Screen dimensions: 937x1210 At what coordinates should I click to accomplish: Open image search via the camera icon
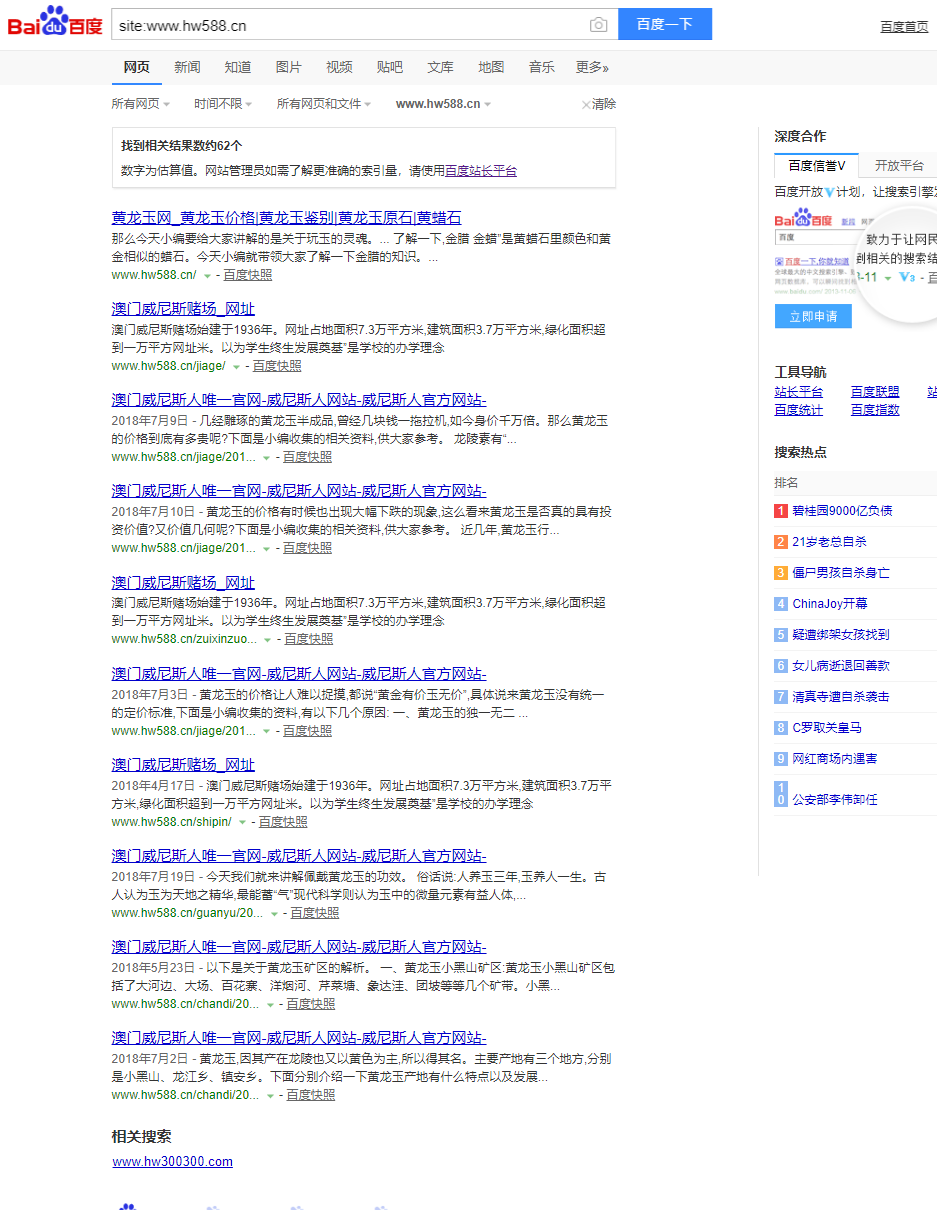598,25
